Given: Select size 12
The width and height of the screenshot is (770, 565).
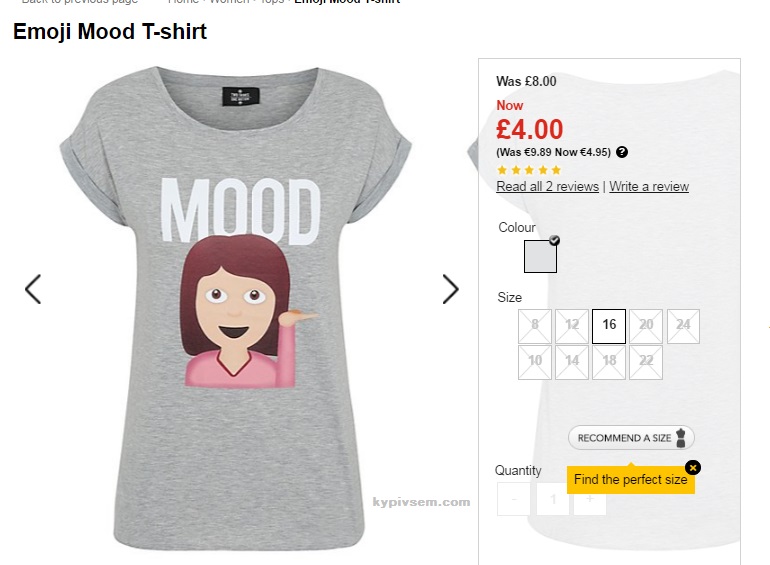Looking at the screenshot, I should pyautogui.click(x=572, y=326).
